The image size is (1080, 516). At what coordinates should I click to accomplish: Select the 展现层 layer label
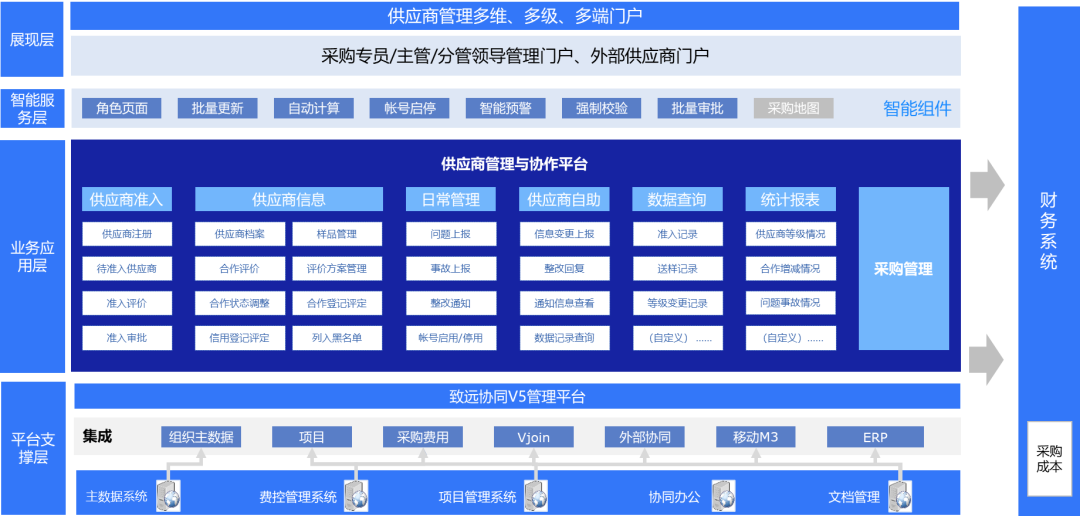point(32,39)
